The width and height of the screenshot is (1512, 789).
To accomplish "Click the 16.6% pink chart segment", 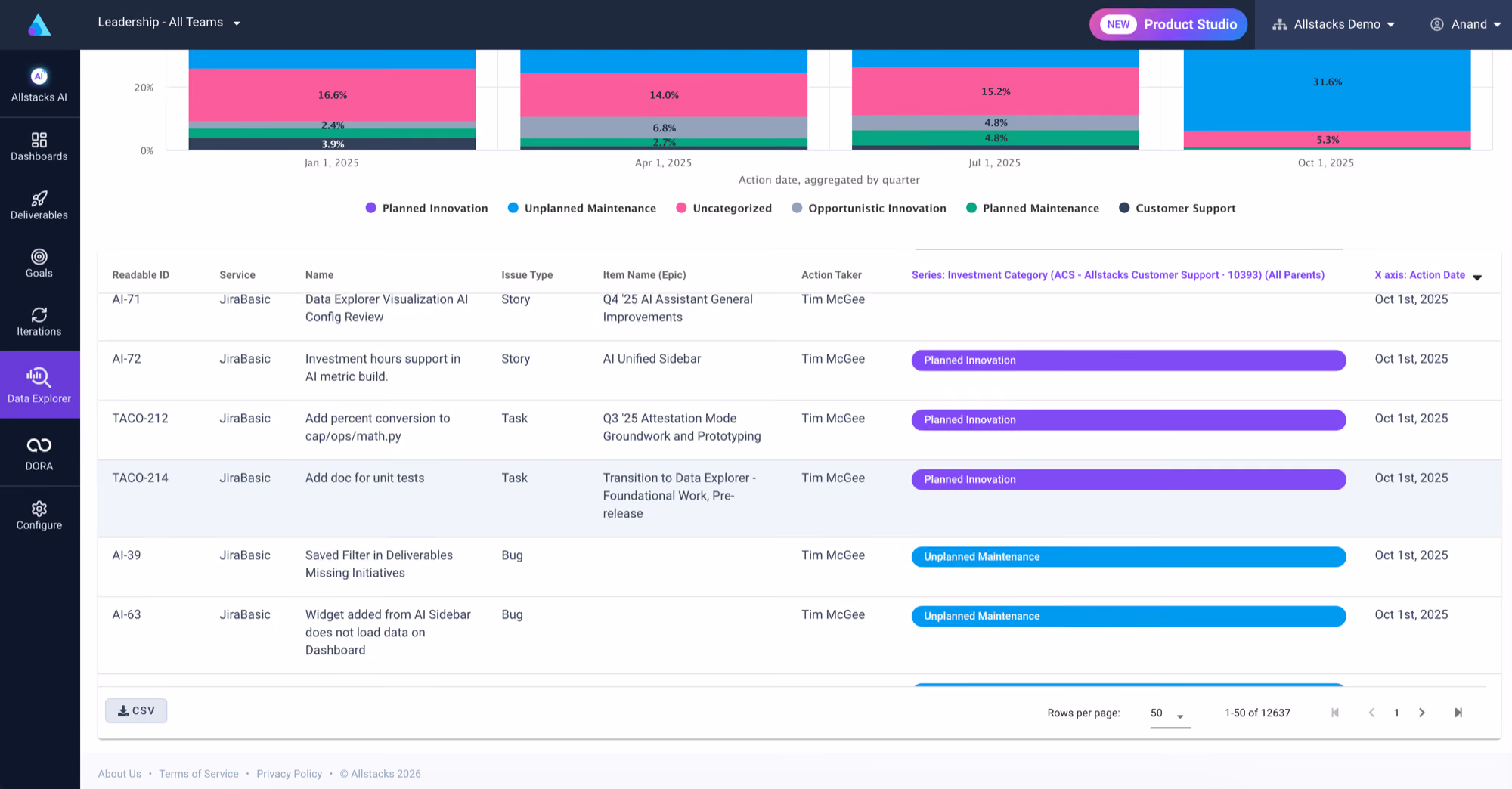I will pos(332,95).
